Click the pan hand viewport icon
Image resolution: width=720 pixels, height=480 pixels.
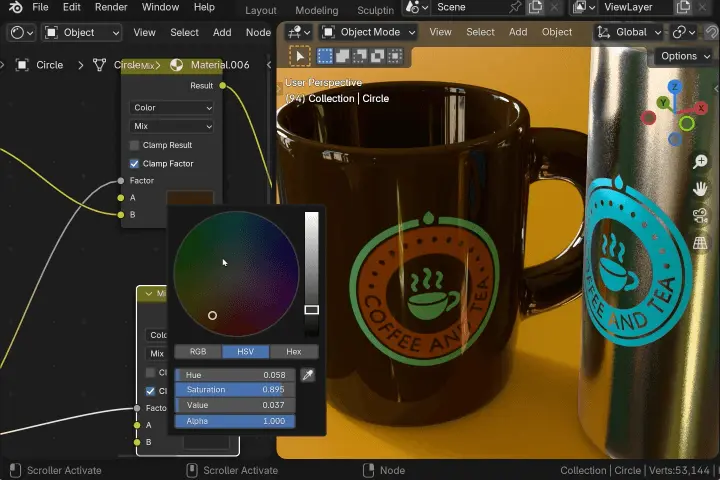pyautogui.click(x=700, y=188)
